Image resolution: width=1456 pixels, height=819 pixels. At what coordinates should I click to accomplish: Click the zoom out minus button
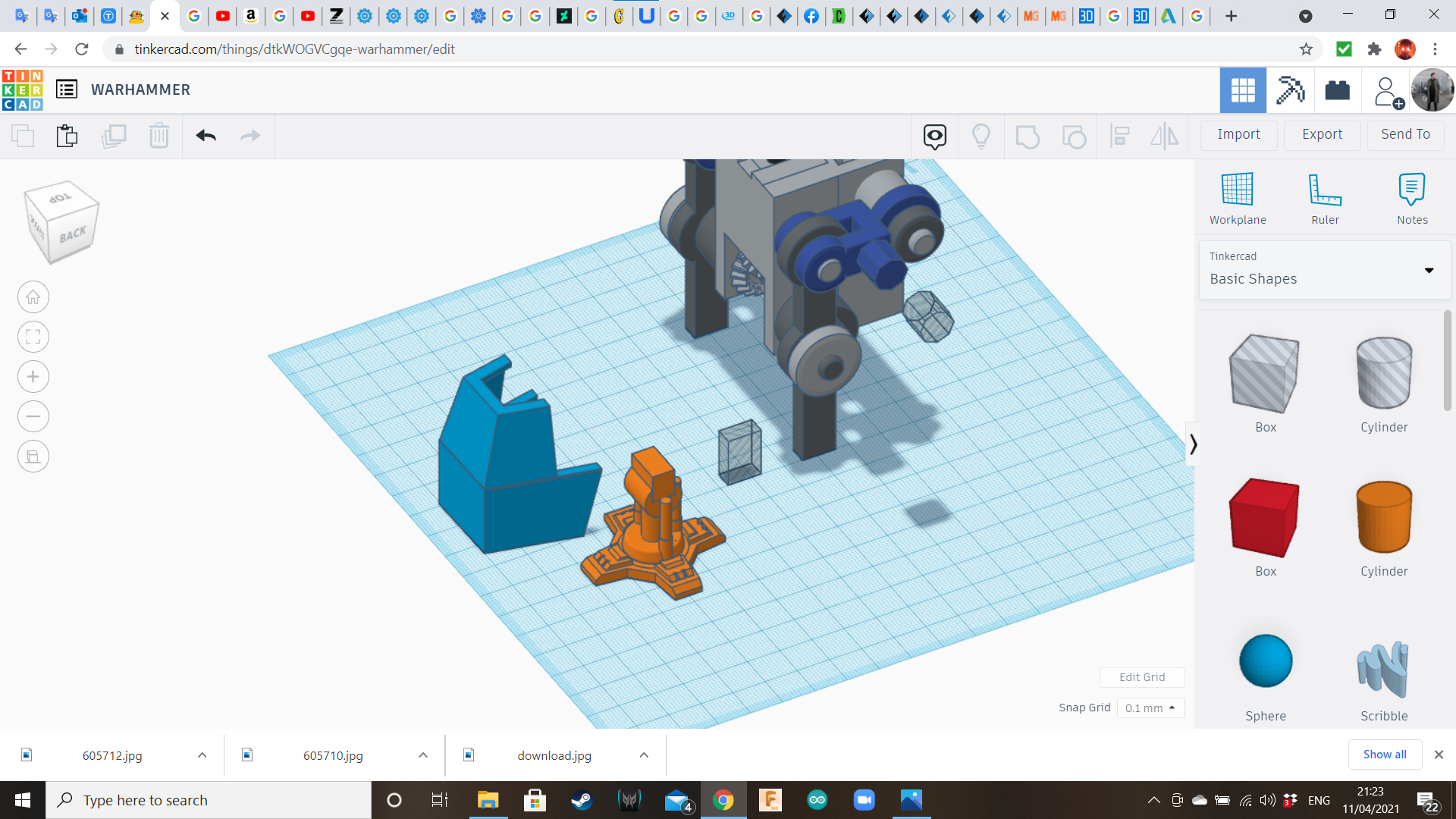point(33,416)
